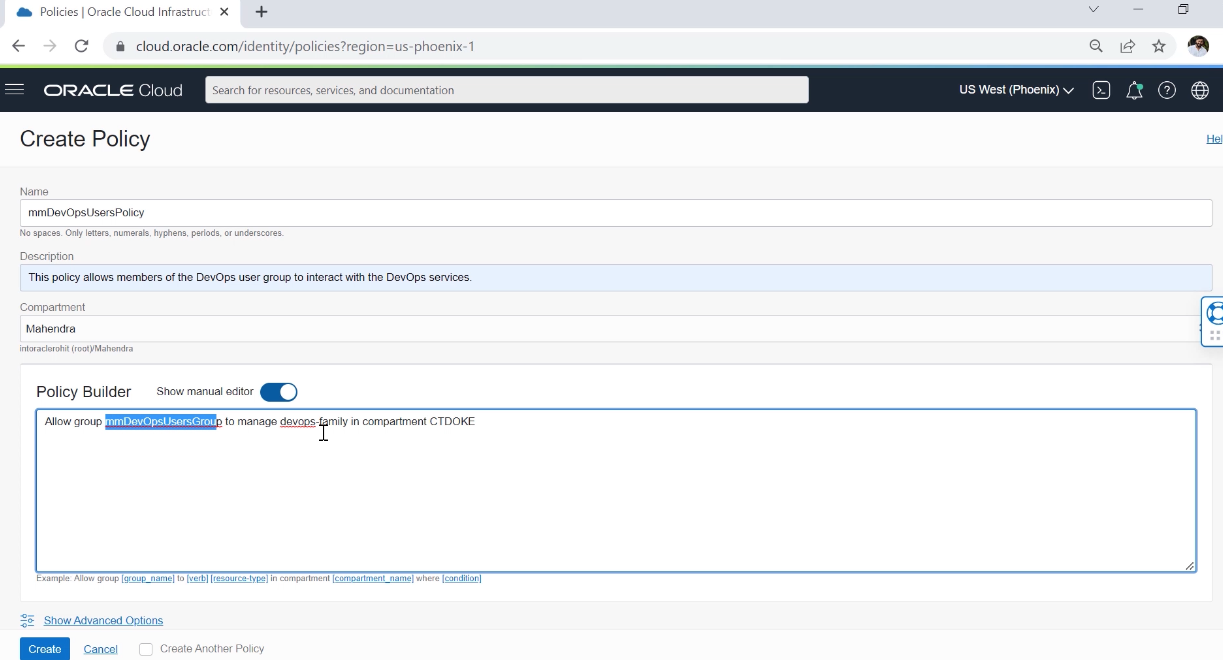Image resolution: width=1223 pixels, height=660 pixels.
Task: Bookmark this page with star icon
Action: coord(1159,46)
